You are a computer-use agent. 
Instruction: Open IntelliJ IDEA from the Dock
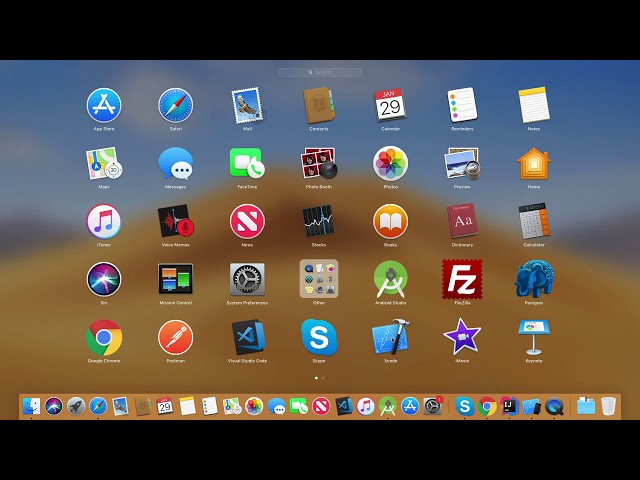tap(509, 406)
